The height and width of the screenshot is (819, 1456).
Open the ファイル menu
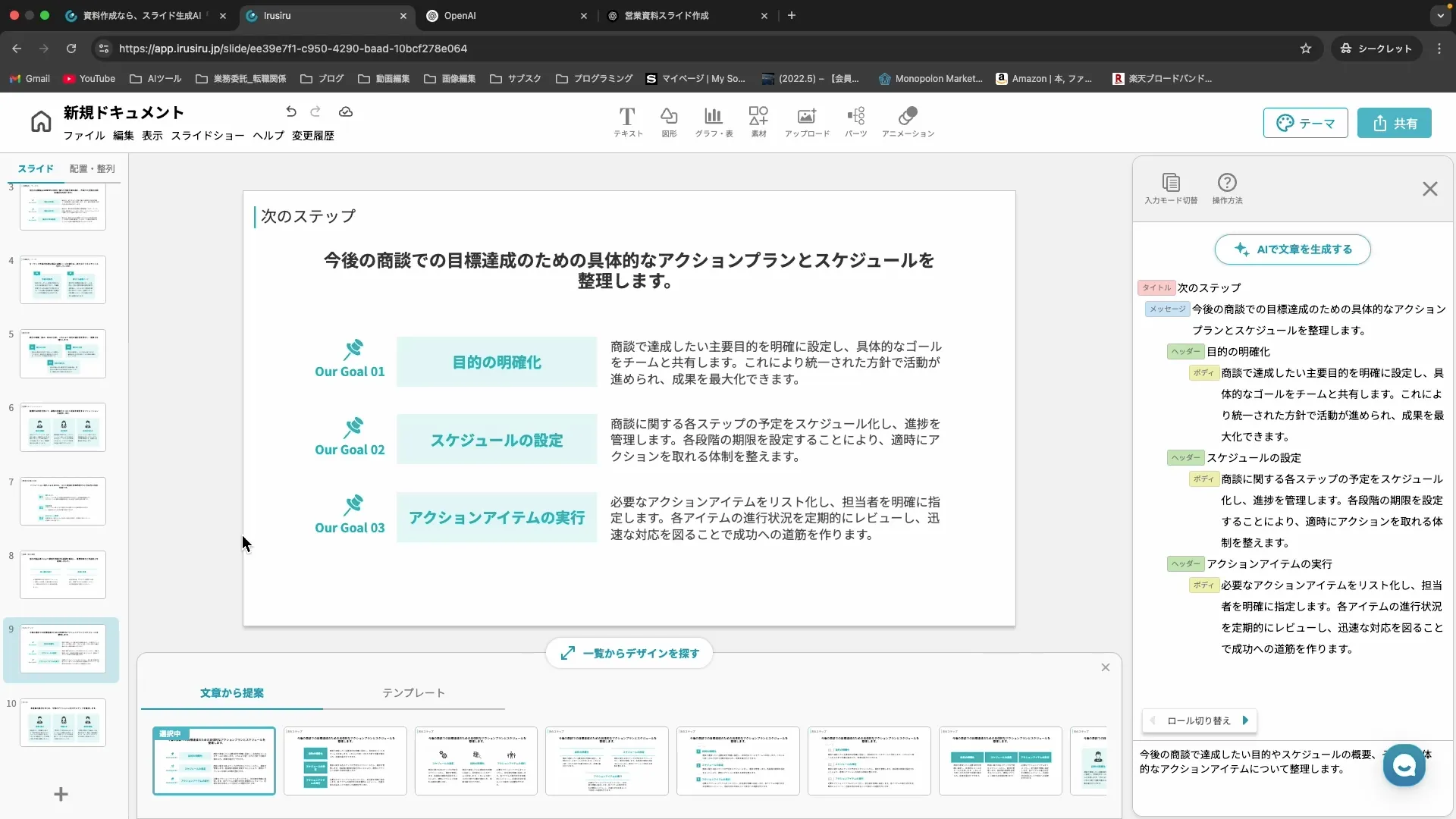[83, 136]
